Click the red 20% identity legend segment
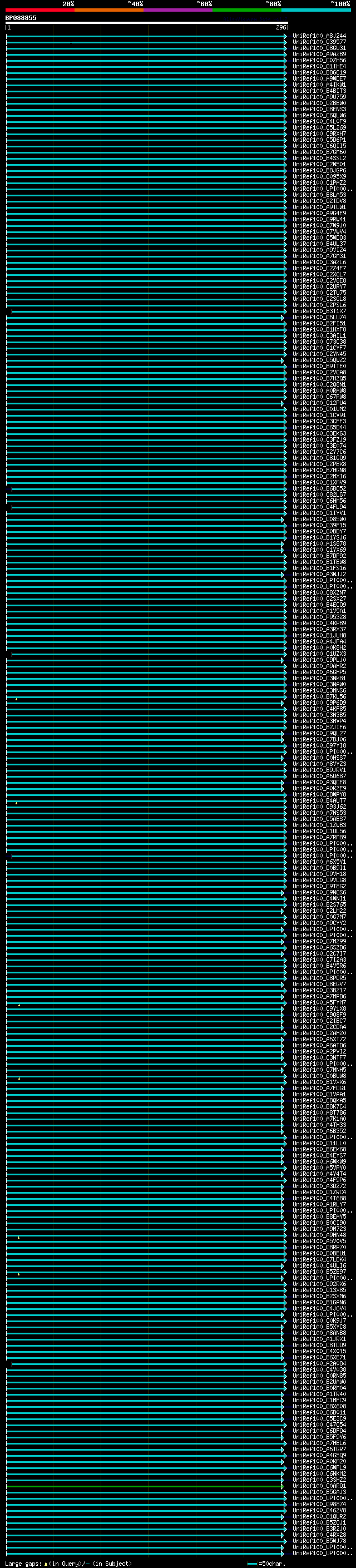This screenshot has width=356, height=1568. (x=39, y=11)
